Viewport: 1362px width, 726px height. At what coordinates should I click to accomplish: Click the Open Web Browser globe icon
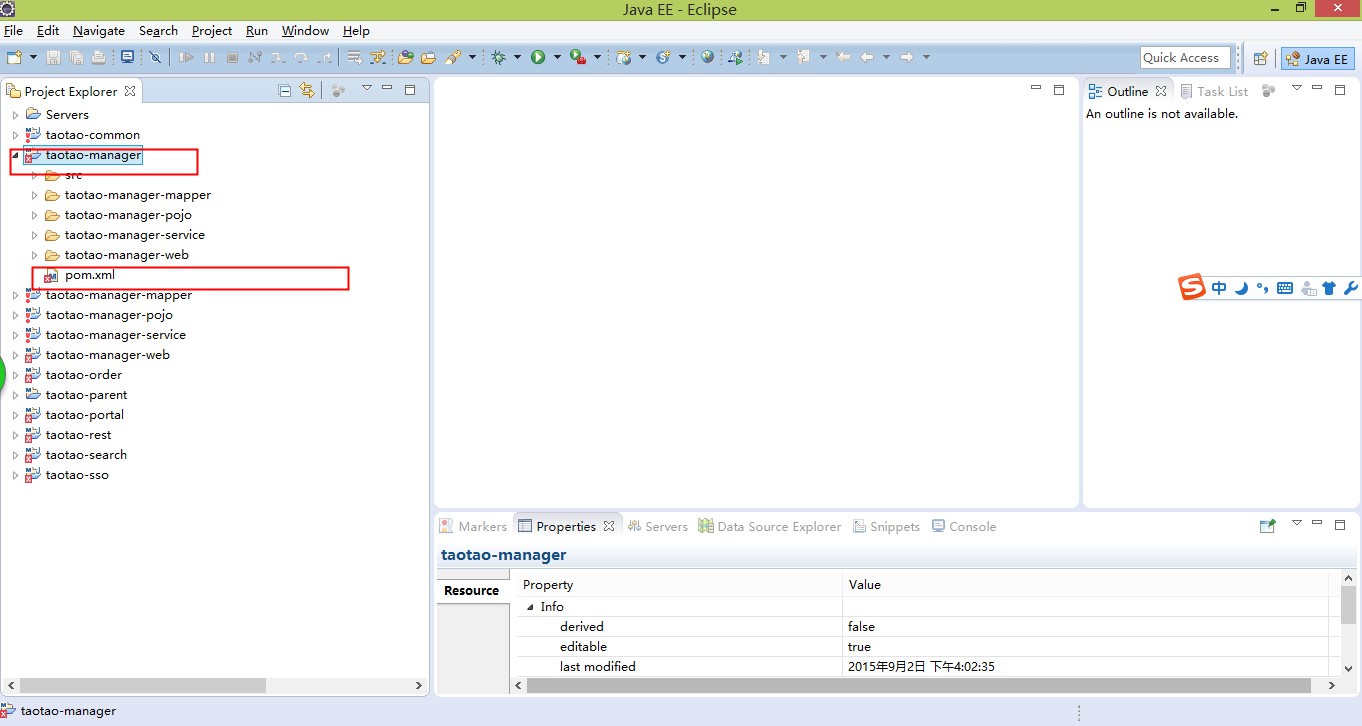708,57
